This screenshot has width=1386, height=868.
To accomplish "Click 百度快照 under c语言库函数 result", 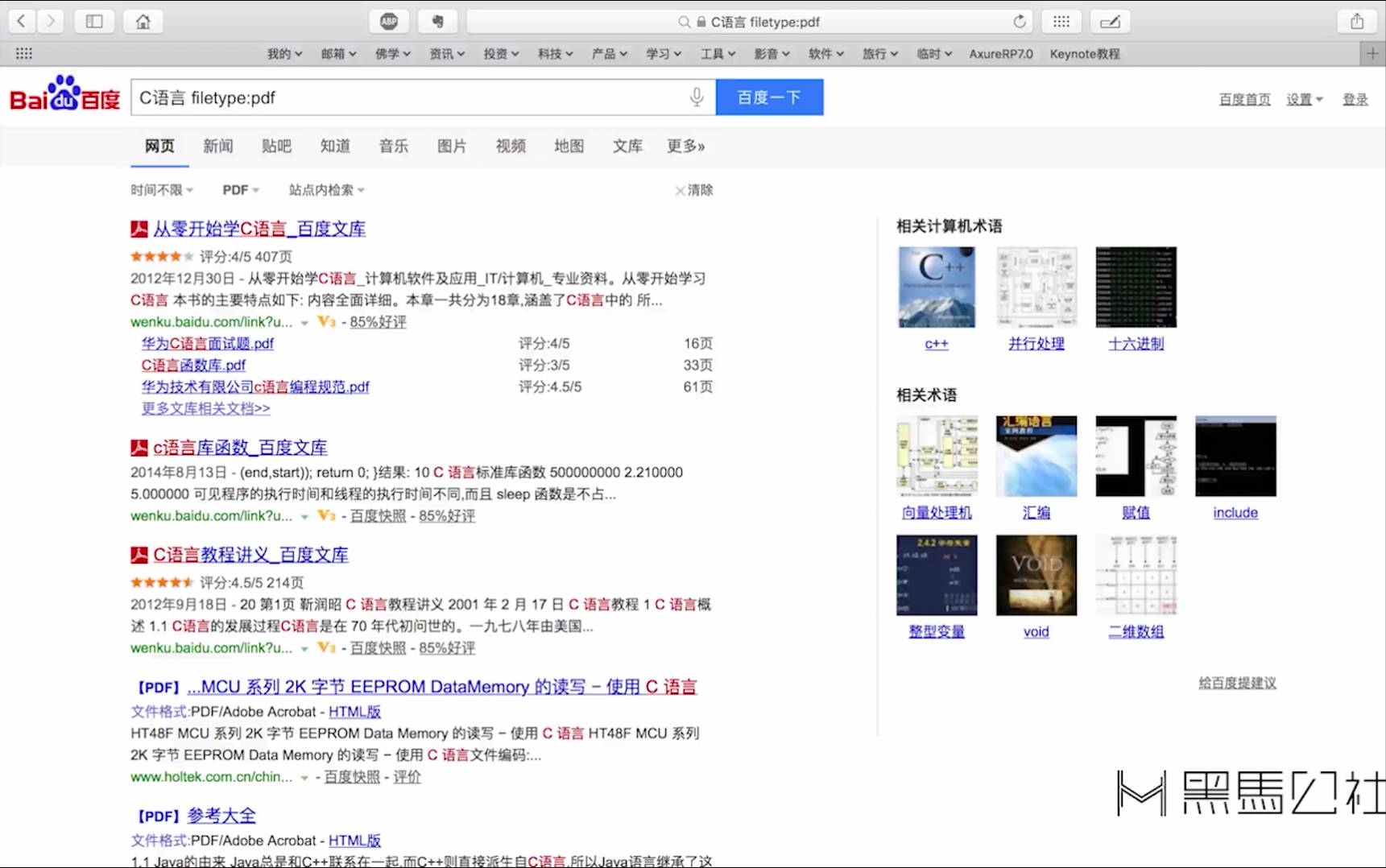I will [378, 515].
